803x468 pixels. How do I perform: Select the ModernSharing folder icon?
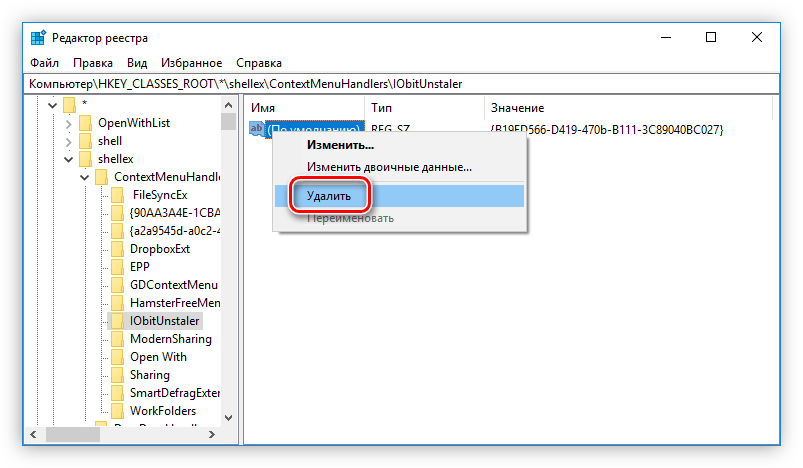[x=117, y=339]
